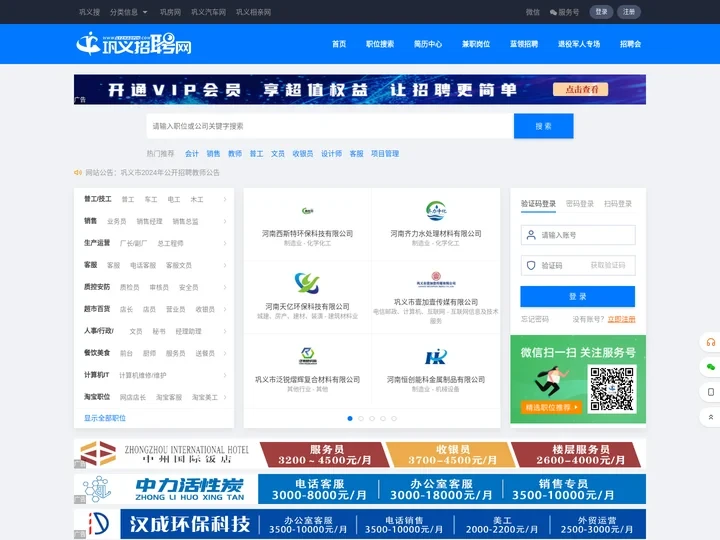720x540 pixels.
Task: Switch to 密码登录 tab
Action: click(580, 203)
